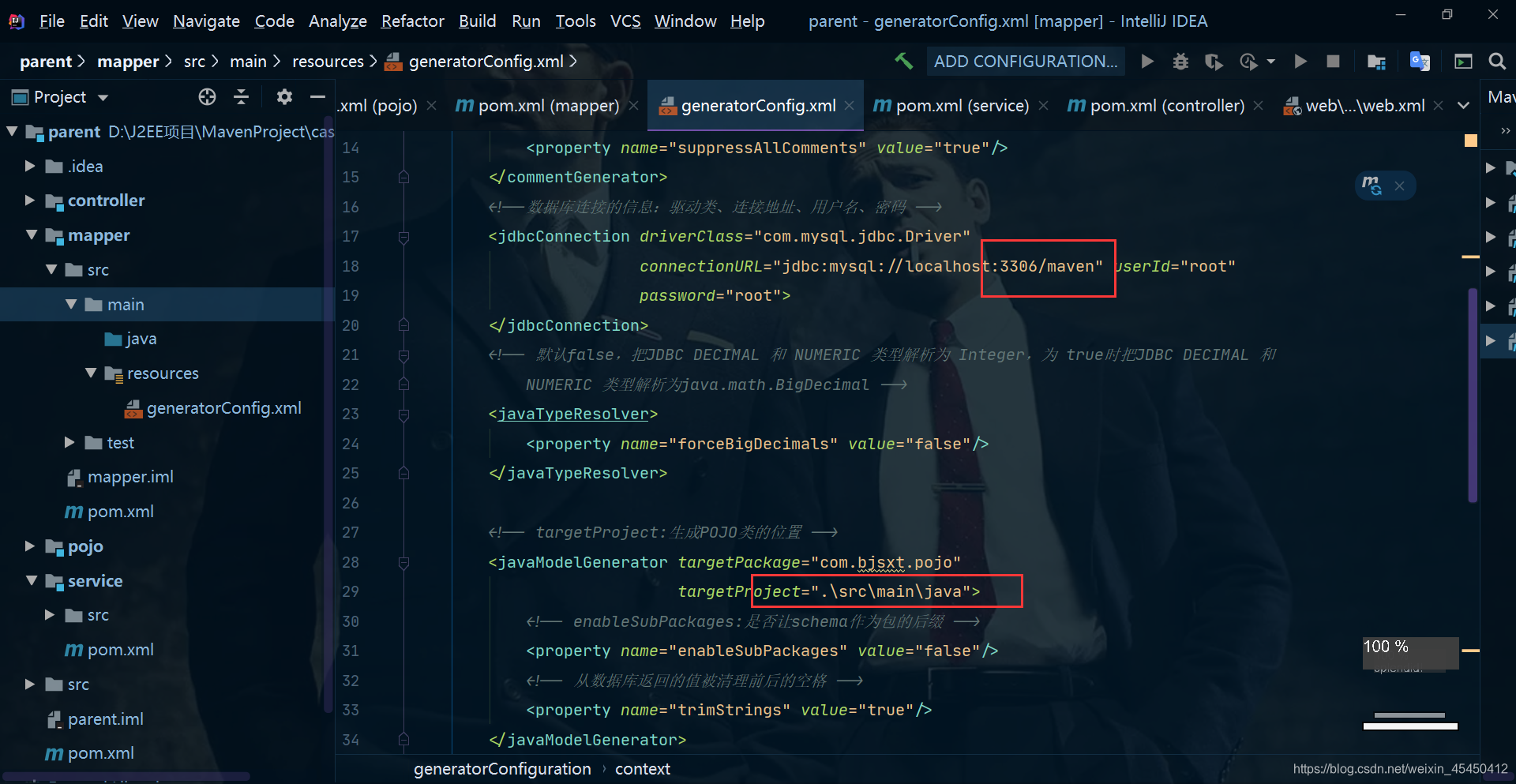This screenshot has height=784, width=1516.
Task: Collapse the main folder
Action: coord(71,304)
